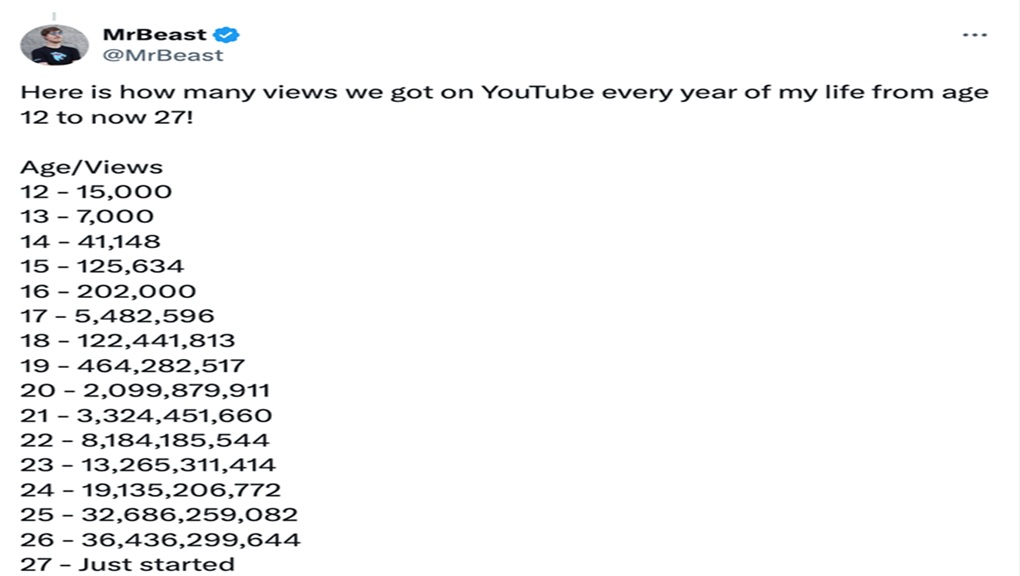Image resolution: width=1020 pixels, height=576 pixels.
Task: Select the age 13 line showing 7,000
Action: (87, 217)
